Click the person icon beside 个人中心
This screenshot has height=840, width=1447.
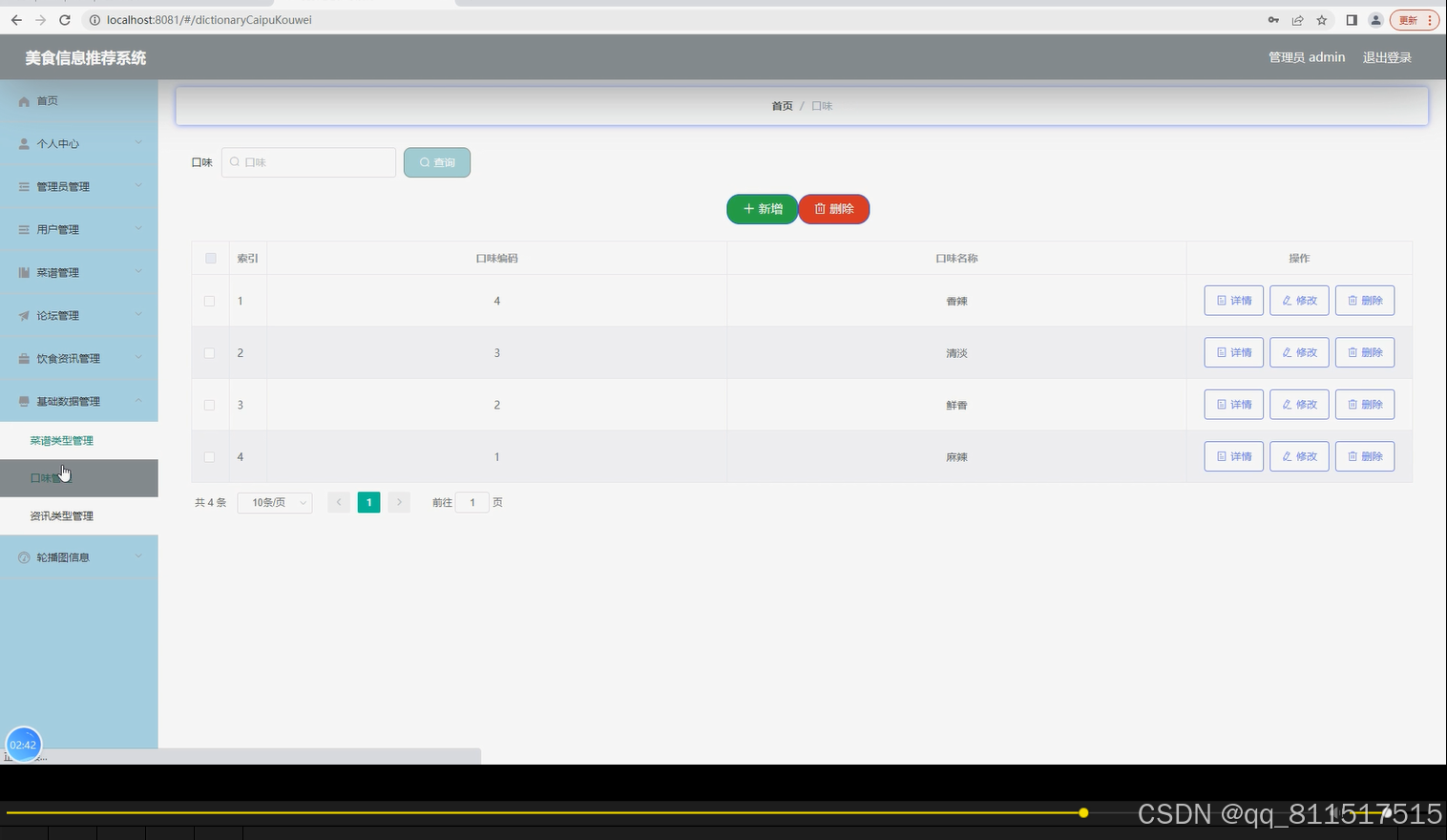(25, 144)
